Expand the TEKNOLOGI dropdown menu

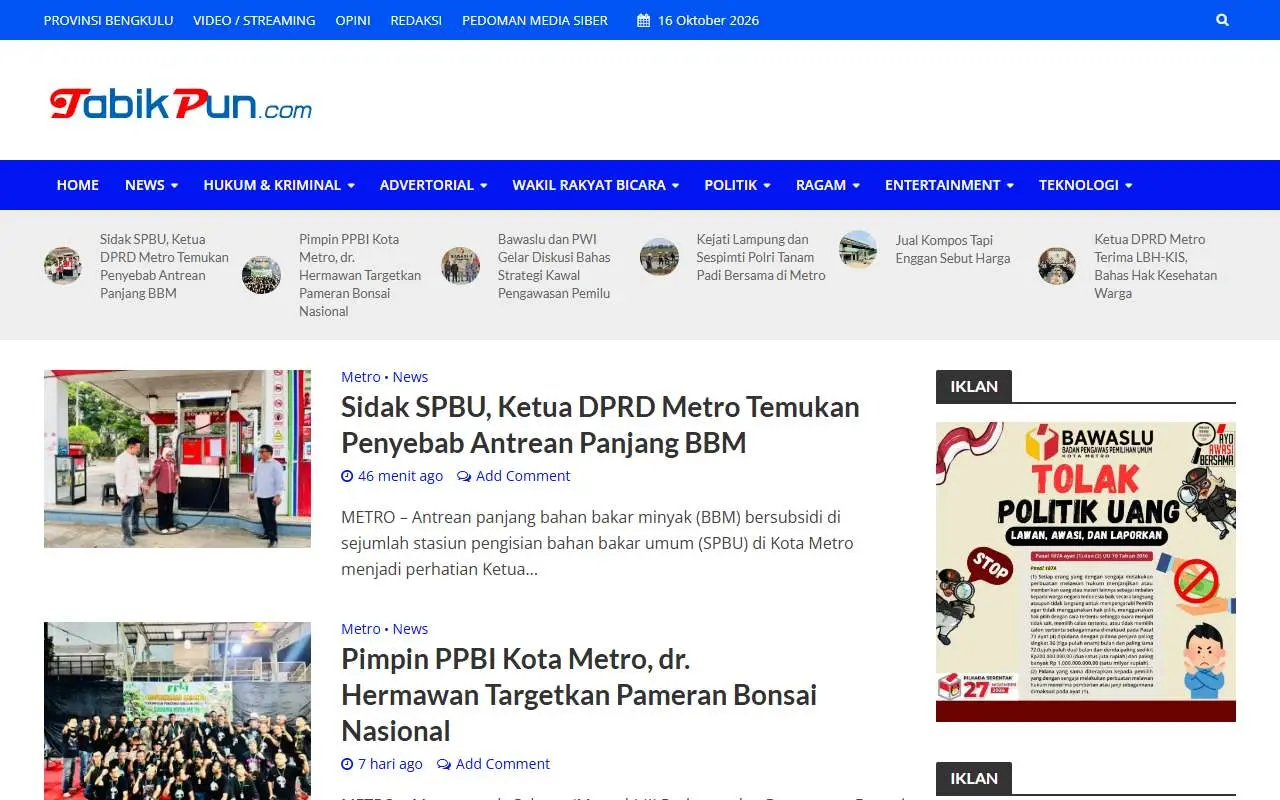[1085, 185]
